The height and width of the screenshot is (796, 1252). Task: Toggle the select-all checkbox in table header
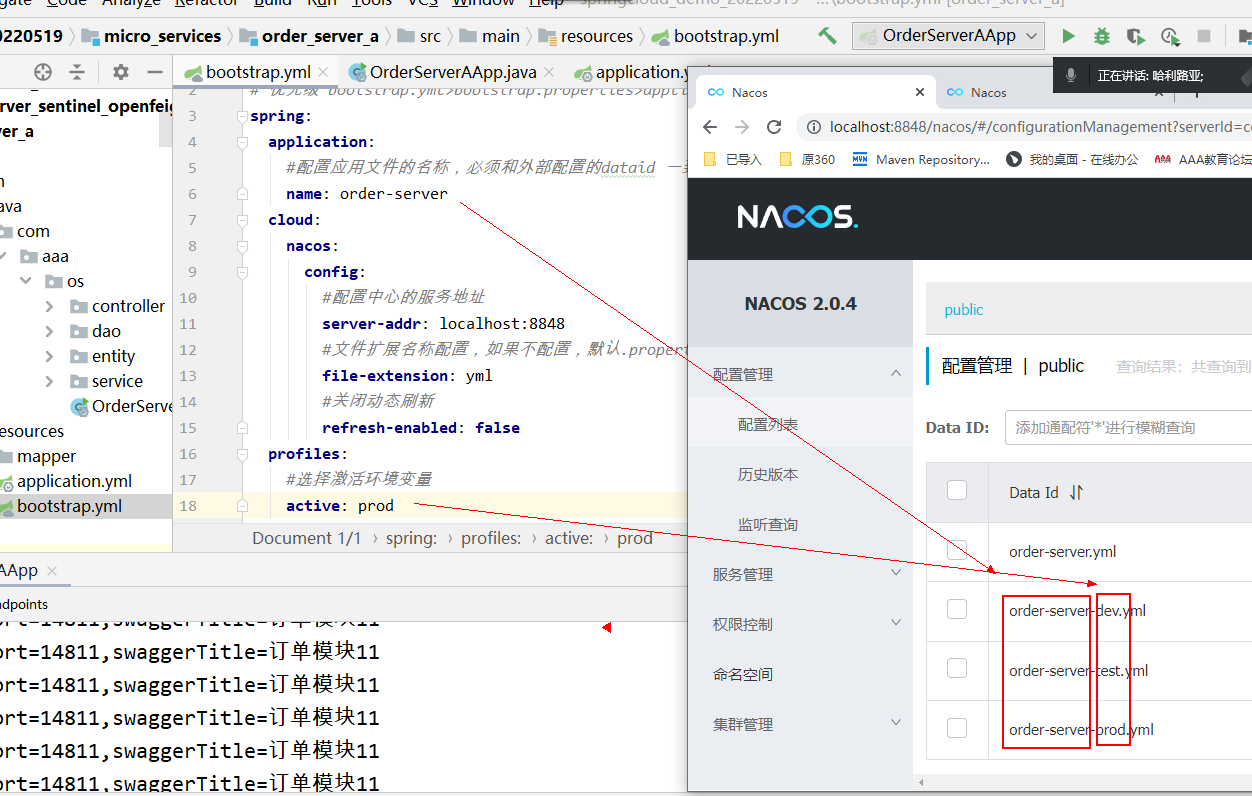tap(957, 490)
